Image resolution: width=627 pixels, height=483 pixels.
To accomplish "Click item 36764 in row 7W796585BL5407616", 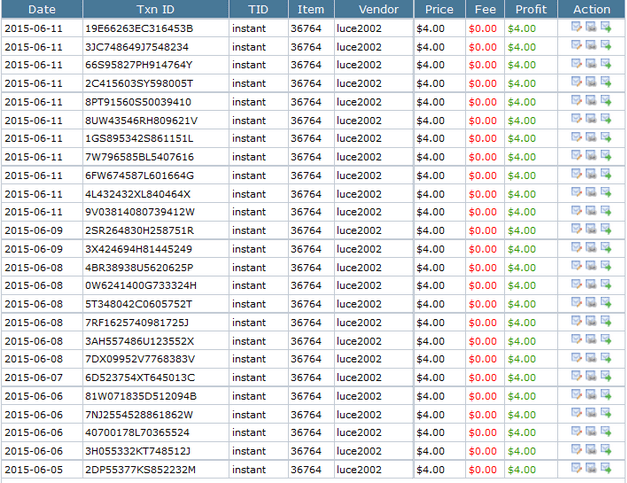I will click(306, 157).
